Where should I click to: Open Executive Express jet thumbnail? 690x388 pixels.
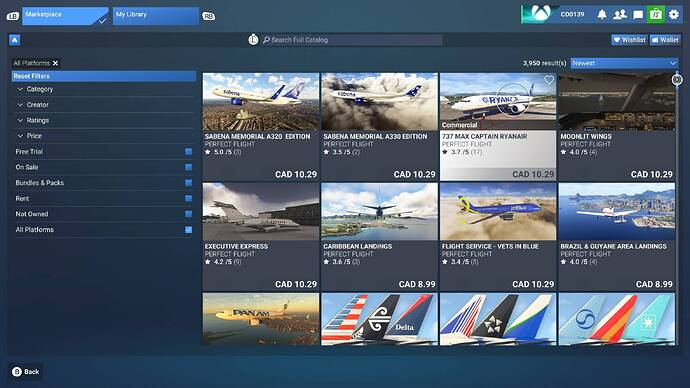coord(261,212)
